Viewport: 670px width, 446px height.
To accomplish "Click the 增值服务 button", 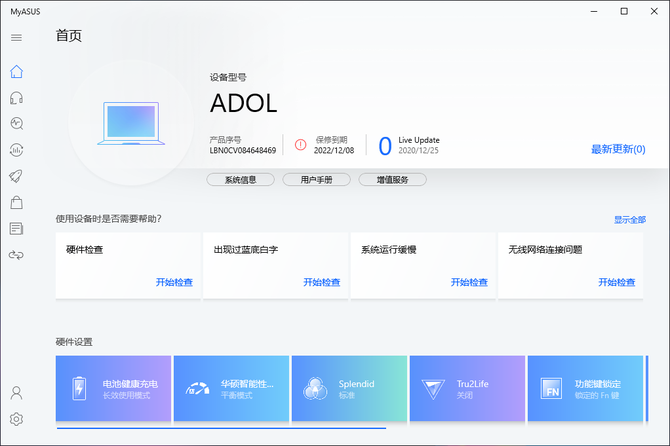I will pyautogui.click(x=392, y=180).
